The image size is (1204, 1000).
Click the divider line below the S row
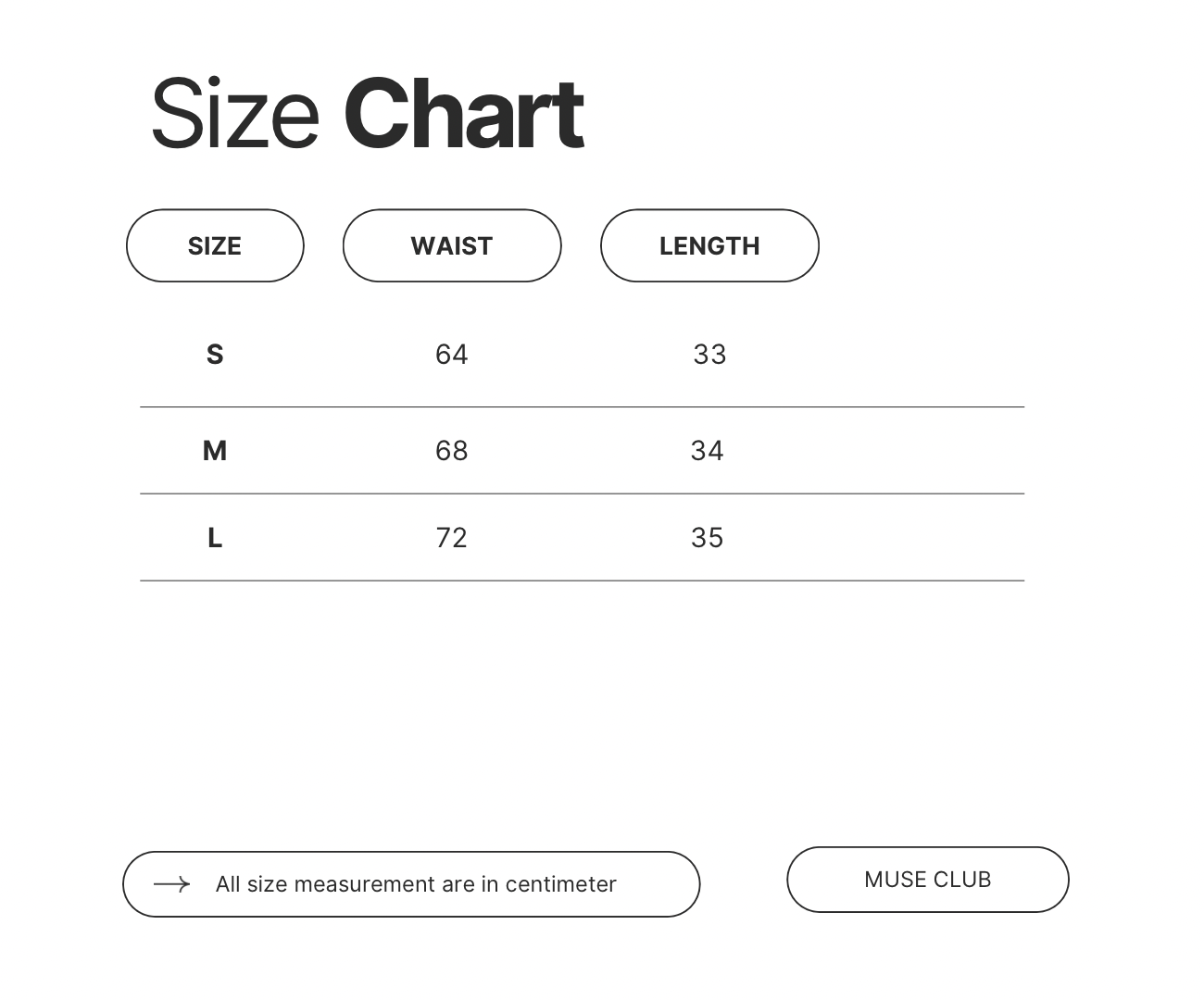tap(582, 406)
